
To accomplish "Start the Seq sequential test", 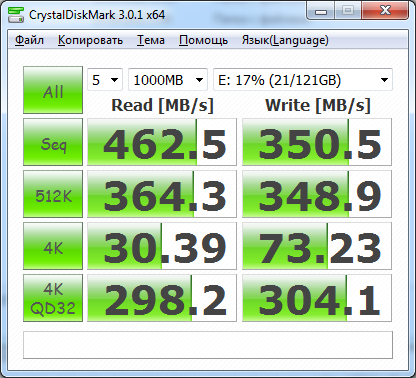I will pyautogui.click(x=53, y=142).
